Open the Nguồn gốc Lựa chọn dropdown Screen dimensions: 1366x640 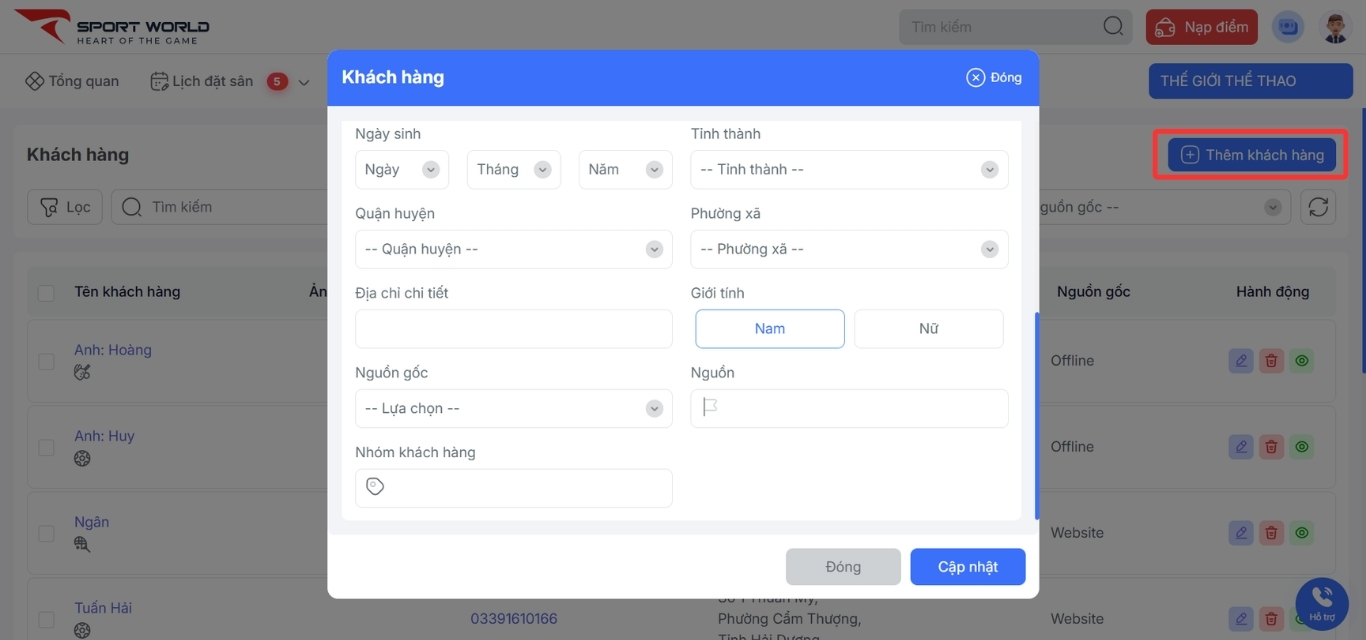[513, 409]
